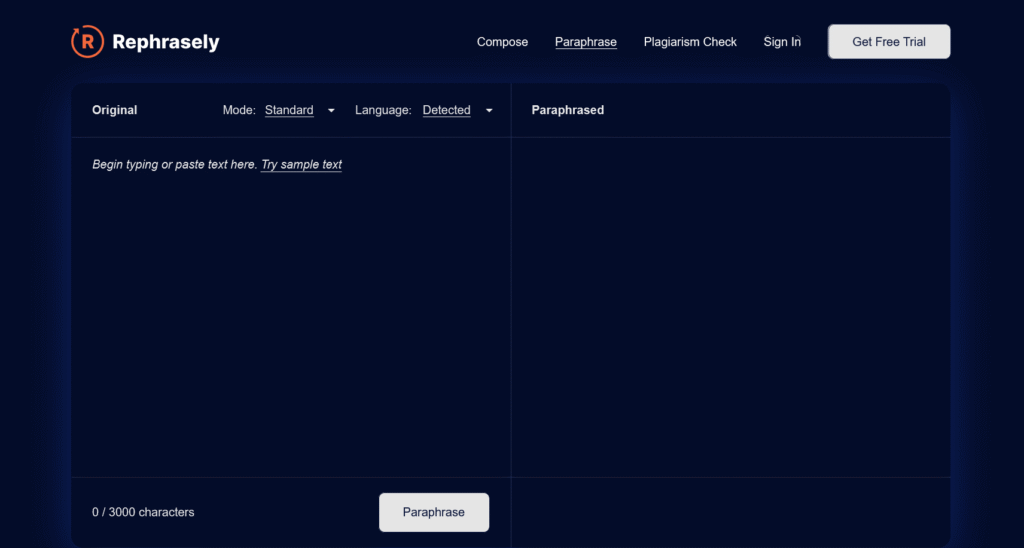The image size is (1024, 548).
Task: Click the Sign In link
Action: tap(782, 42)
